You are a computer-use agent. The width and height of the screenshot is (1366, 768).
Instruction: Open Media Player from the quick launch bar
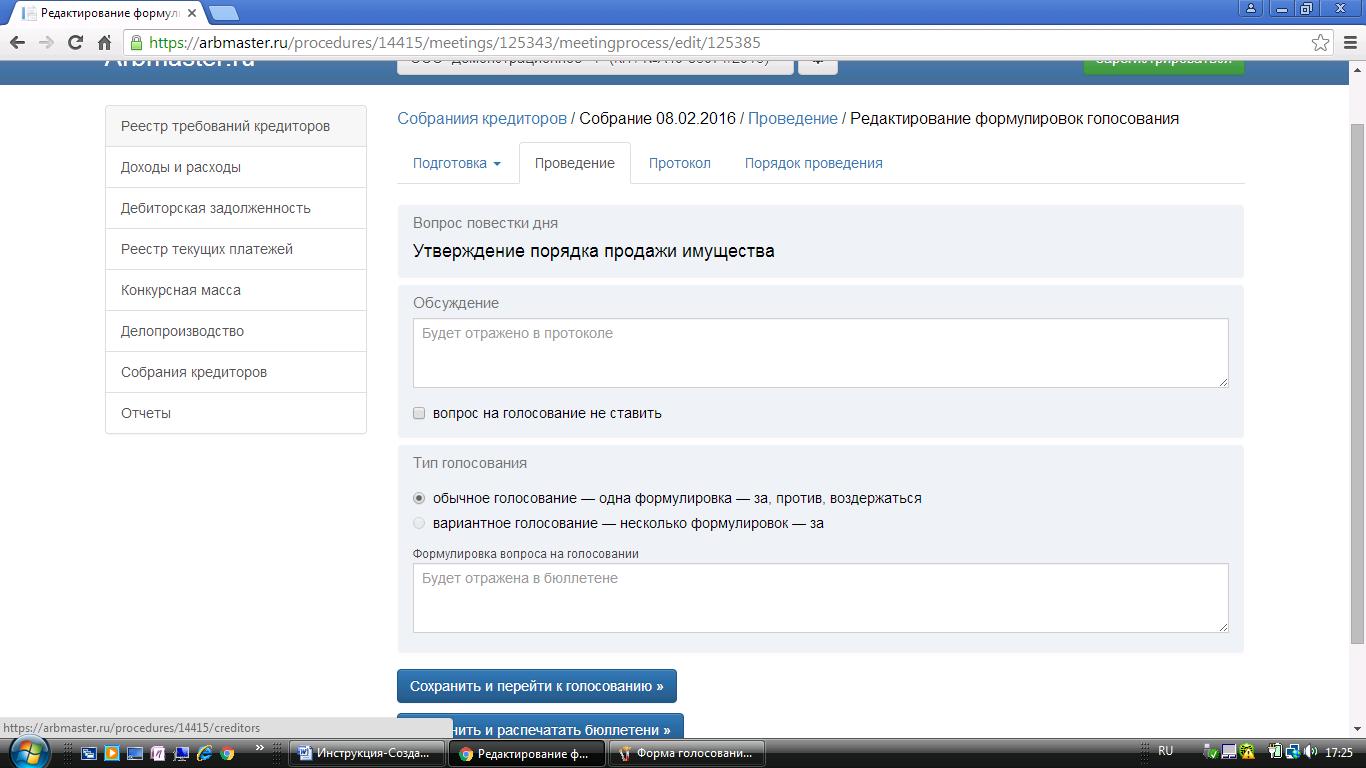tap(112, 753)
